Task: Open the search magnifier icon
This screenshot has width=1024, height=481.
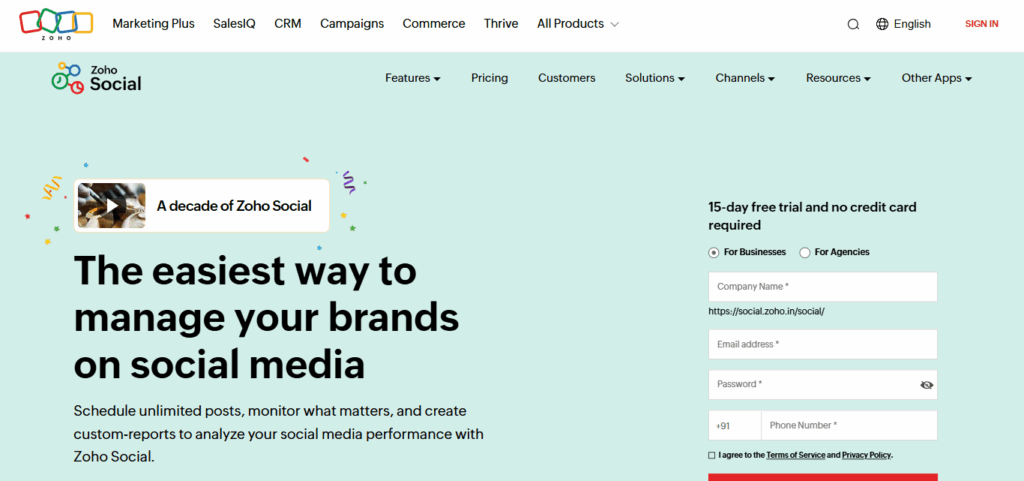Action: pos(853,25)
